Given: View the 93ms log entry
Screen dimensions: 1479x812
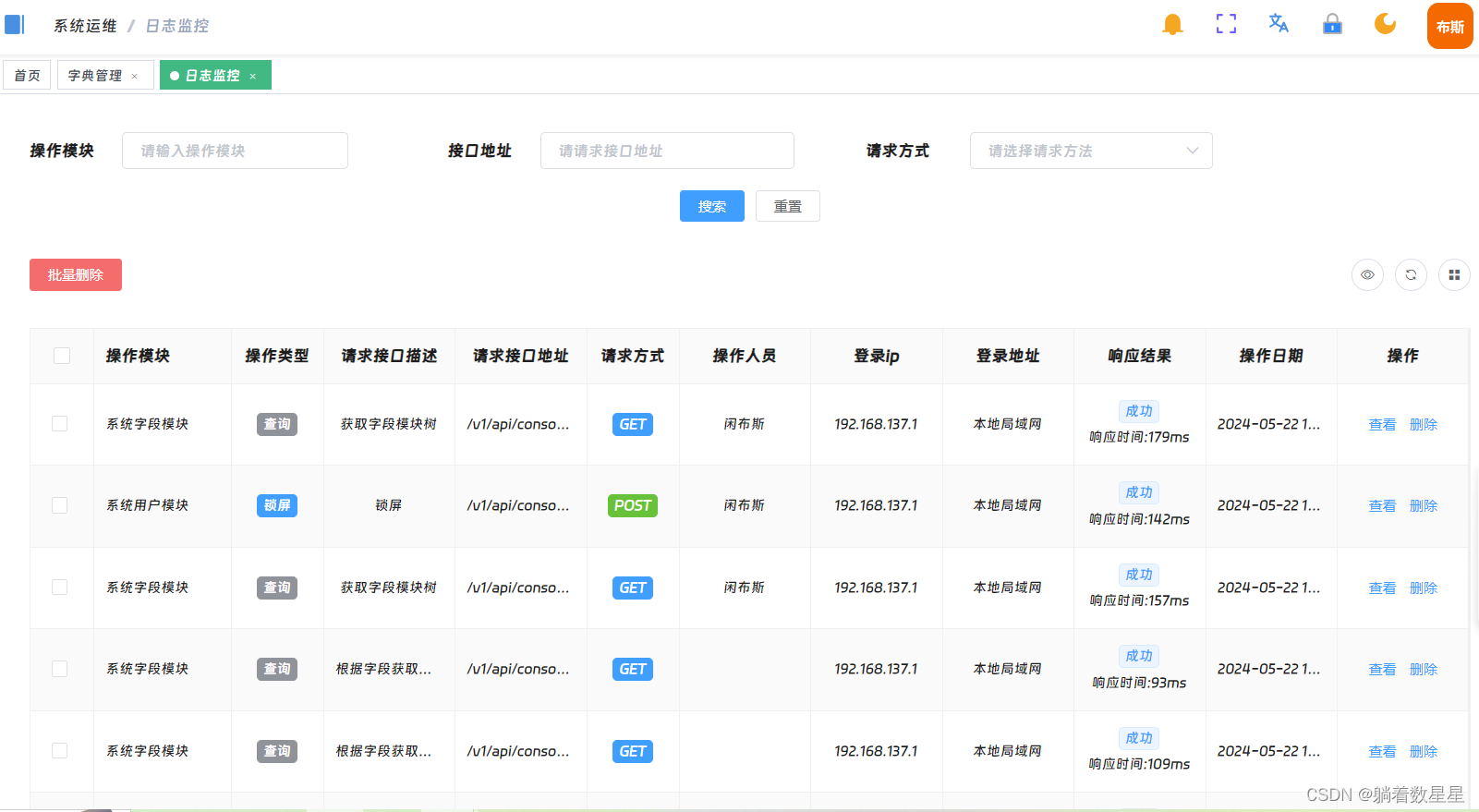Looking at the screenshot, I should click(1382, 669).
